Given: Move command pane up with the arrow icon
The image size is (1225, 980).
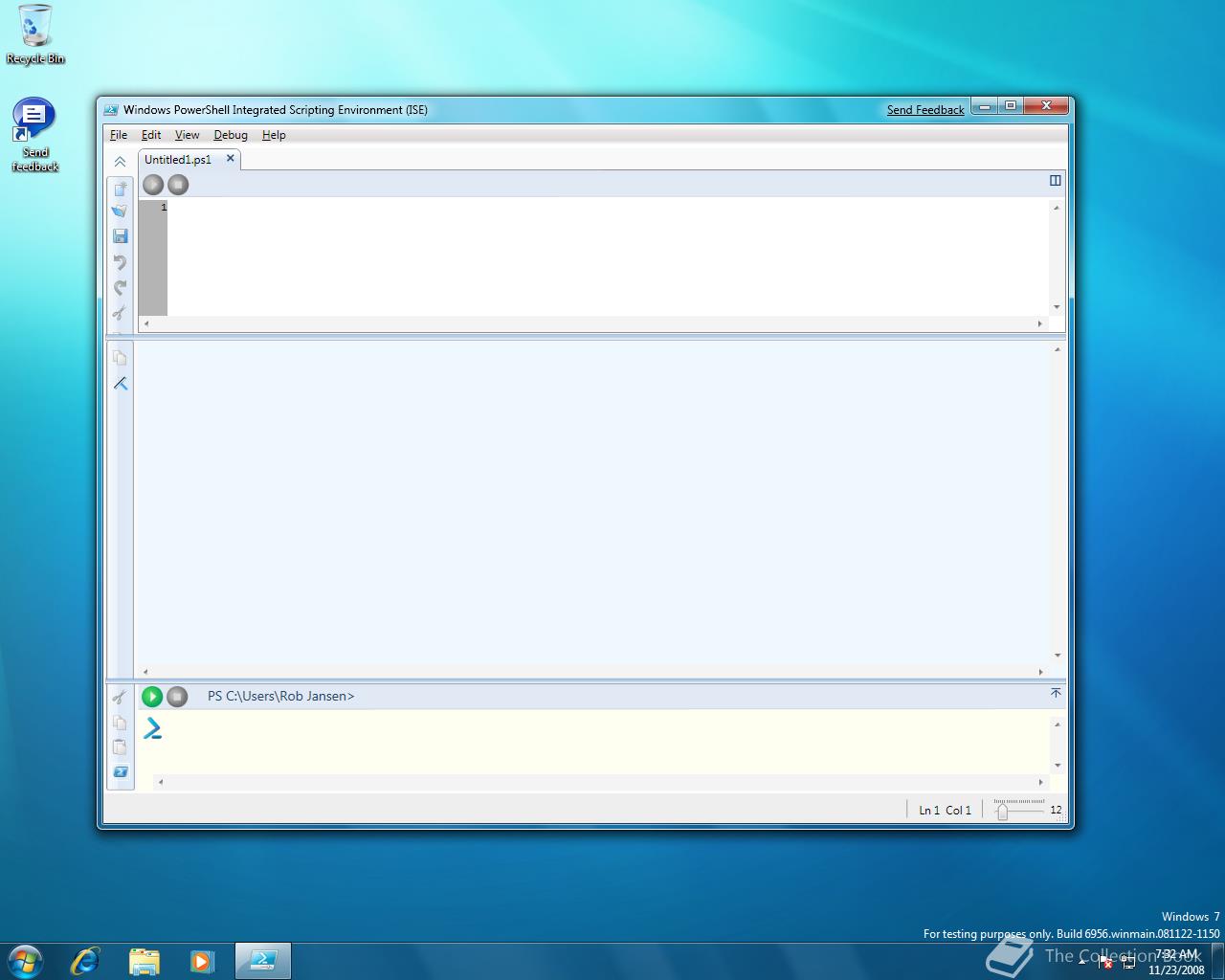Looking at the screenshot, I should (1056, 693).
